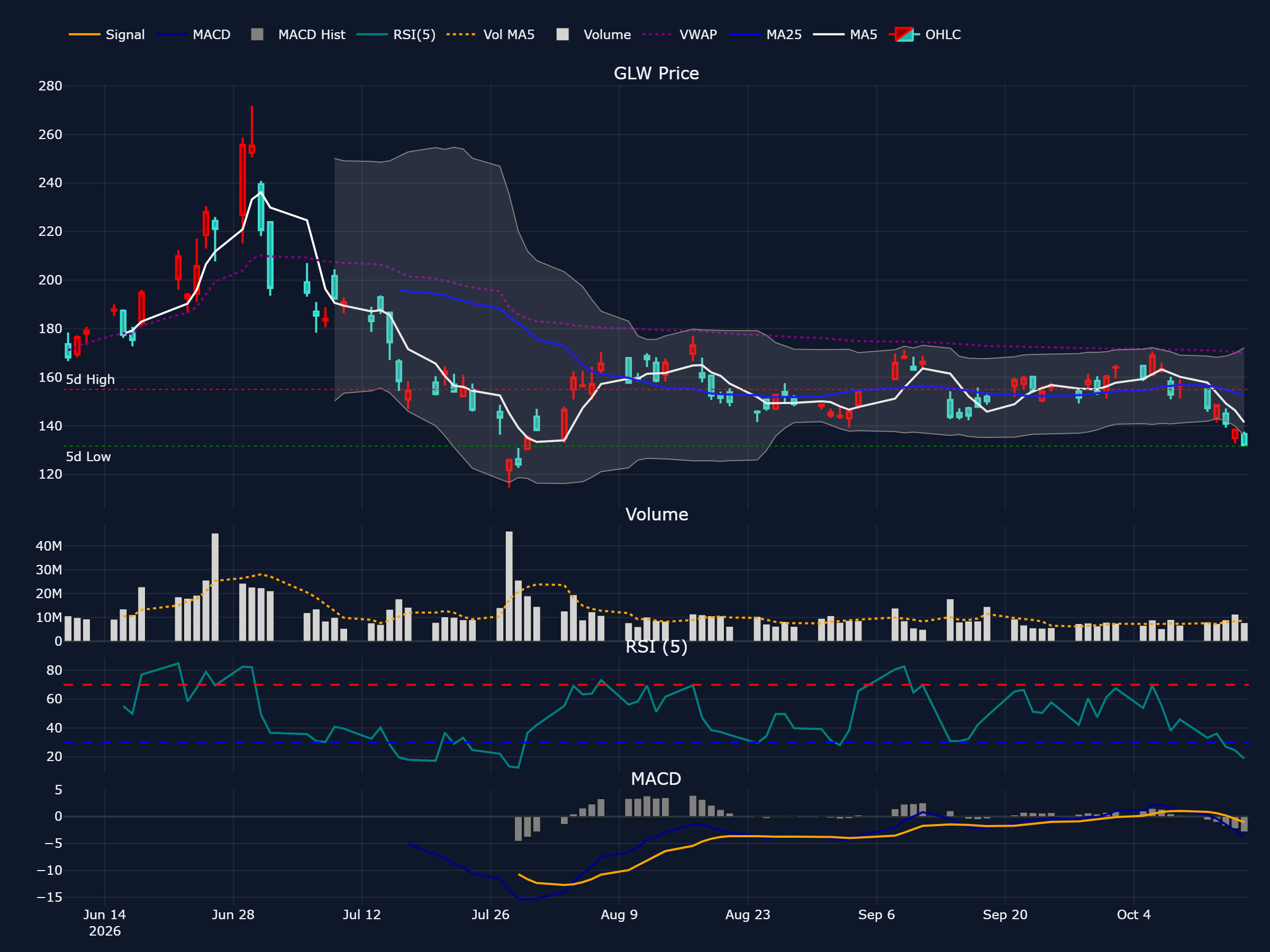Click the Aug 9 date tick
1270x952 pixels.
619,914
